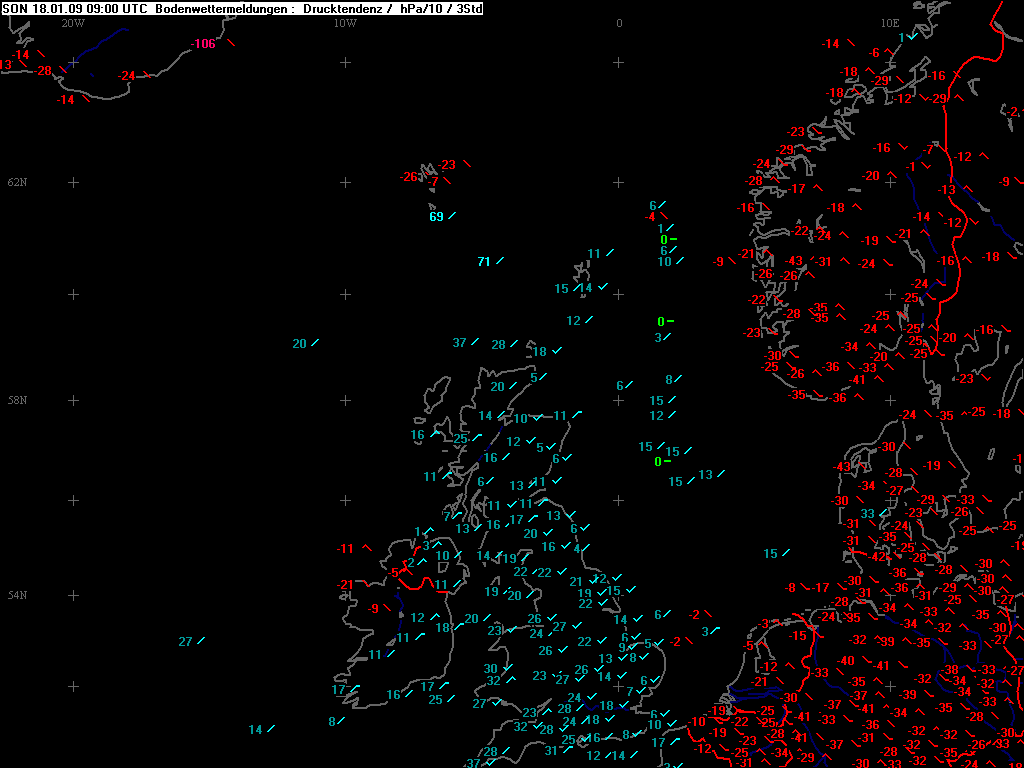Viewport: 1024px width, 768px height.
Task: Click the map title header text
Action: [242, 8]
